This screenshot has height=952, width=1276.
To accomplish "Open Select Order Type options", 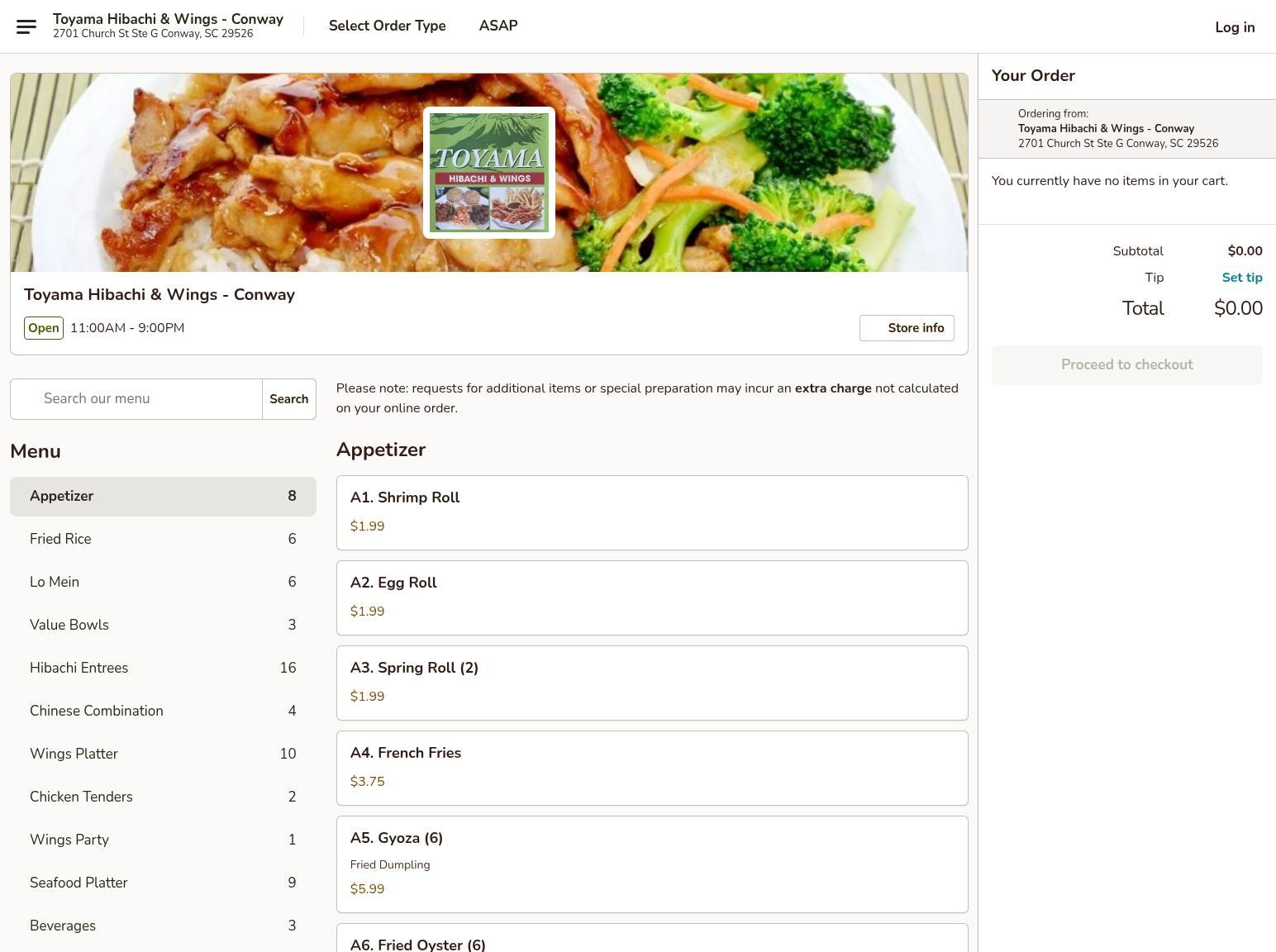I will [388, 26].
